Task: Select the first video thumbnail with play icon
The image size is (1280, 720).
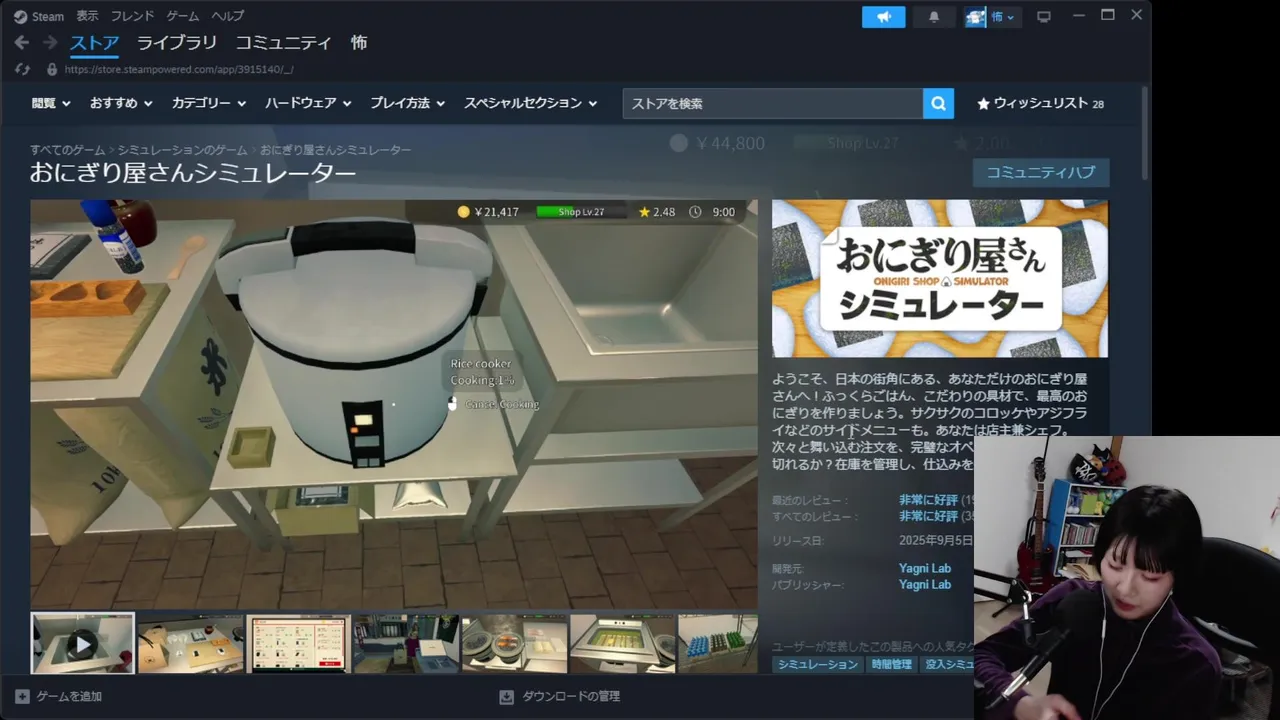Action: pyautogui.click(x=82, y=644)
